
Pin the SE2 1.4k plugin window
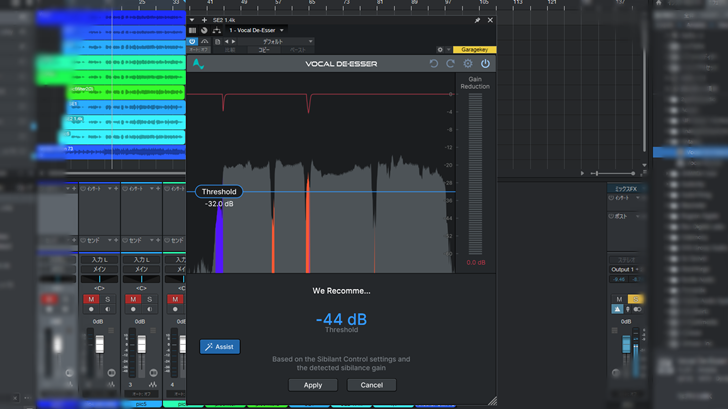click(x=477, y=20)
